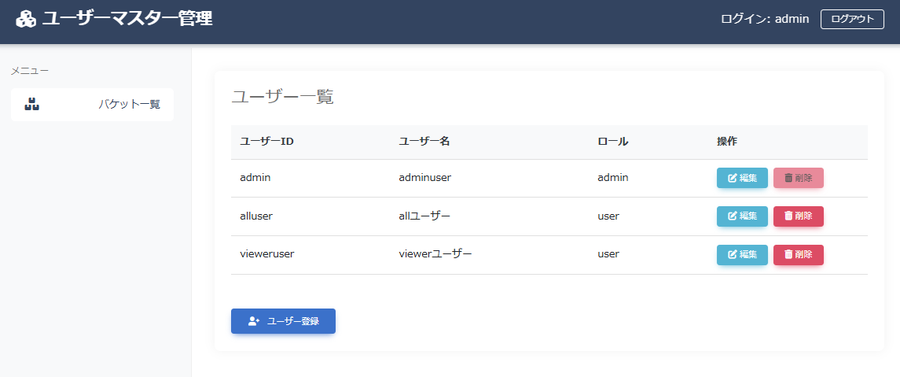Screen dimensions: 900x377
Task: Click the ユーザー一覧 heading
Action: click(282, 97)
